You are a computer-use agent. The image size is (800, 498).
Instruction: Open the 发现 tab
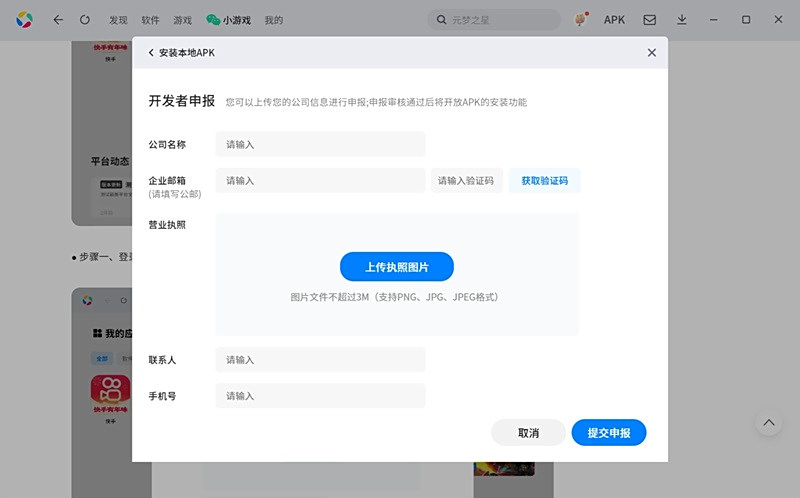point(118,20)
